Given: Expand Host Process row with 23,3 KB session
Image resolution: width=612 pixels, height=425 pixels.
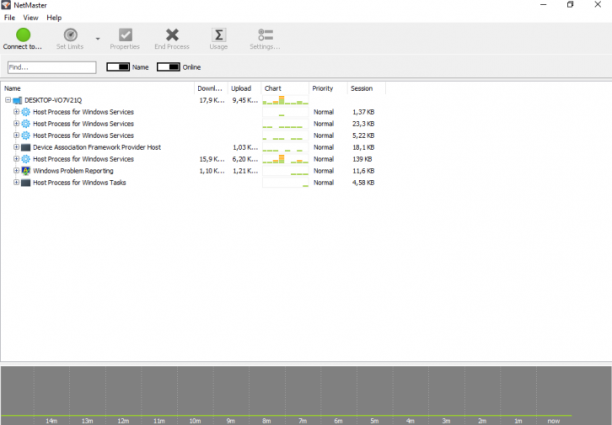Looking at the screenshot, I should 16,124.
